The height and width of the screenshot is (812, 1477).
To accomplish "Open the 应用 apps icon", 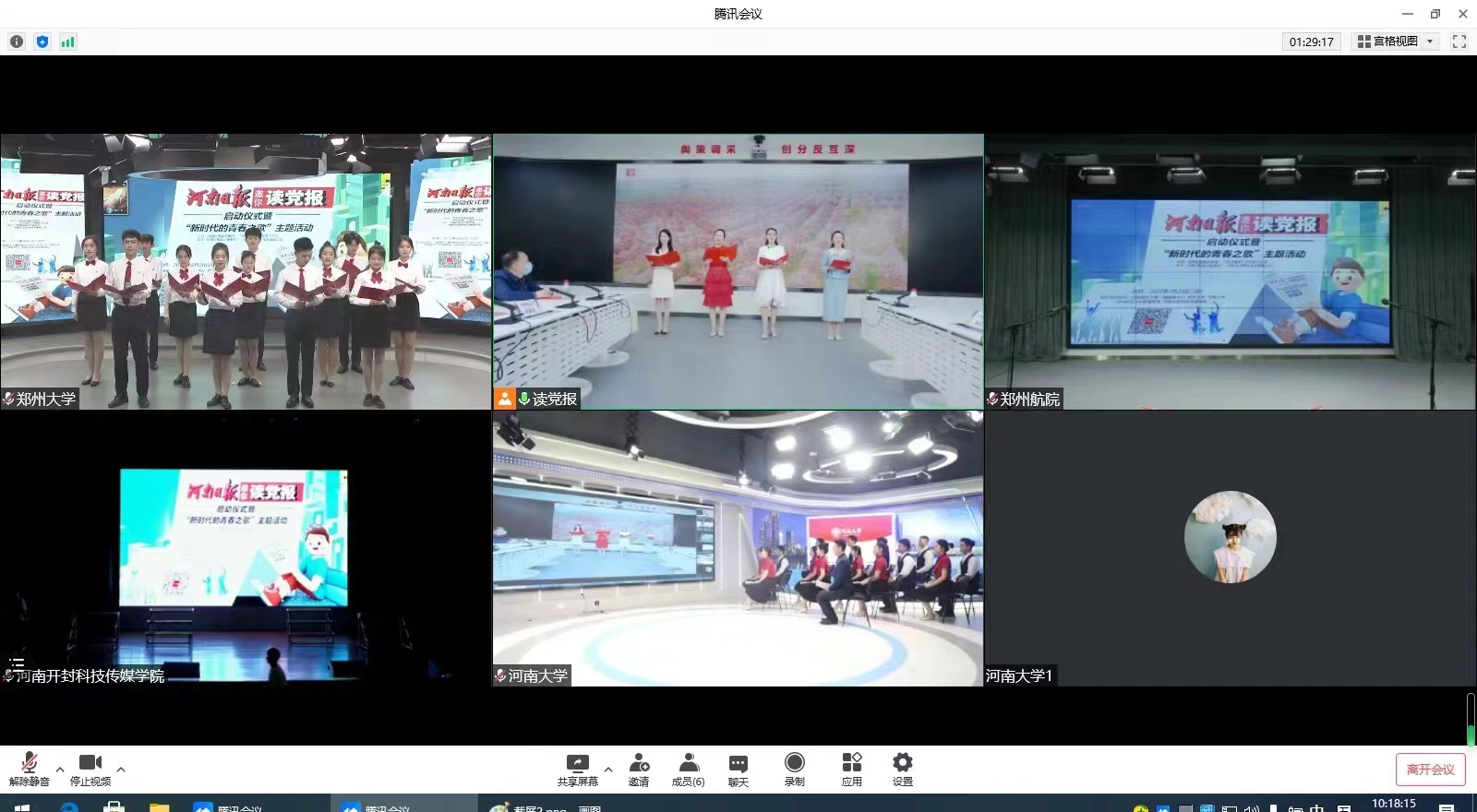I will point(851,769).
